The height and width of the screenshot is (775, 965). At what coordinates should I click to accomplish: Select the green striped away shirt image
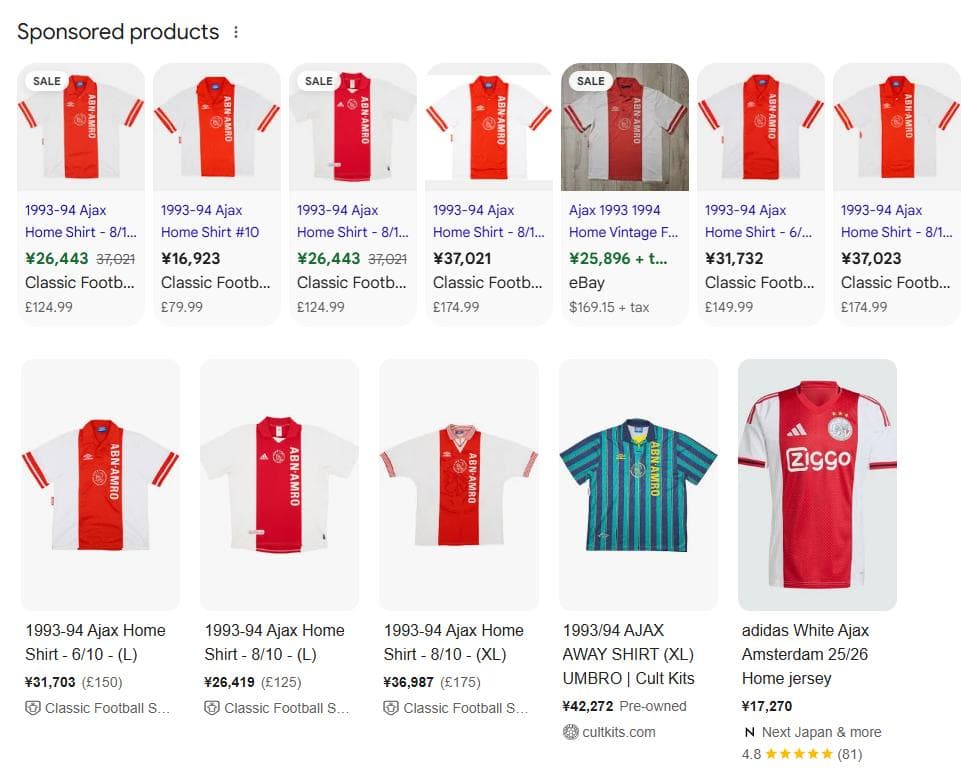[x=638, y=485]
